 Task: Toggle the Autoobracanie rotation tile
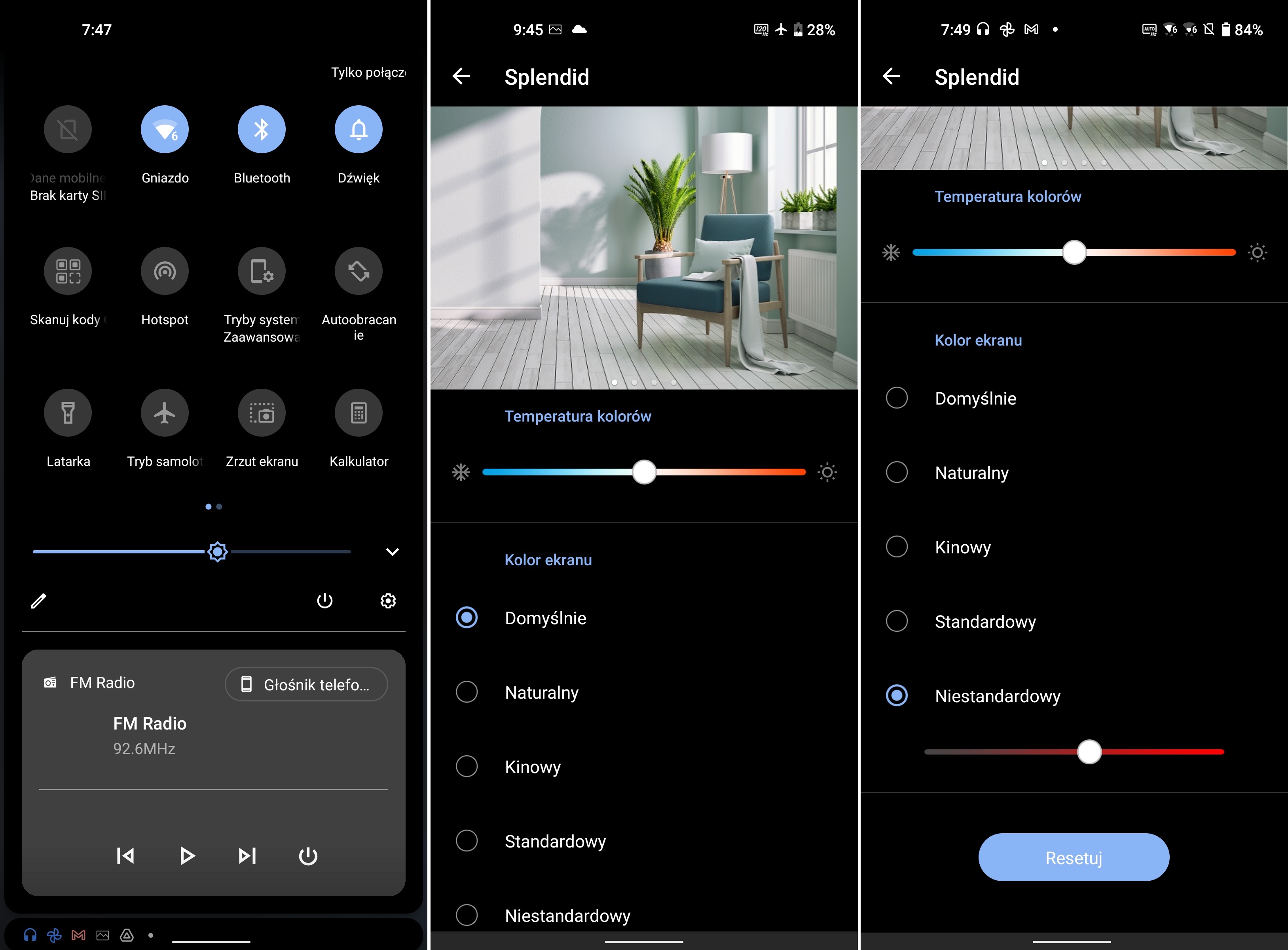coord(359,272)
